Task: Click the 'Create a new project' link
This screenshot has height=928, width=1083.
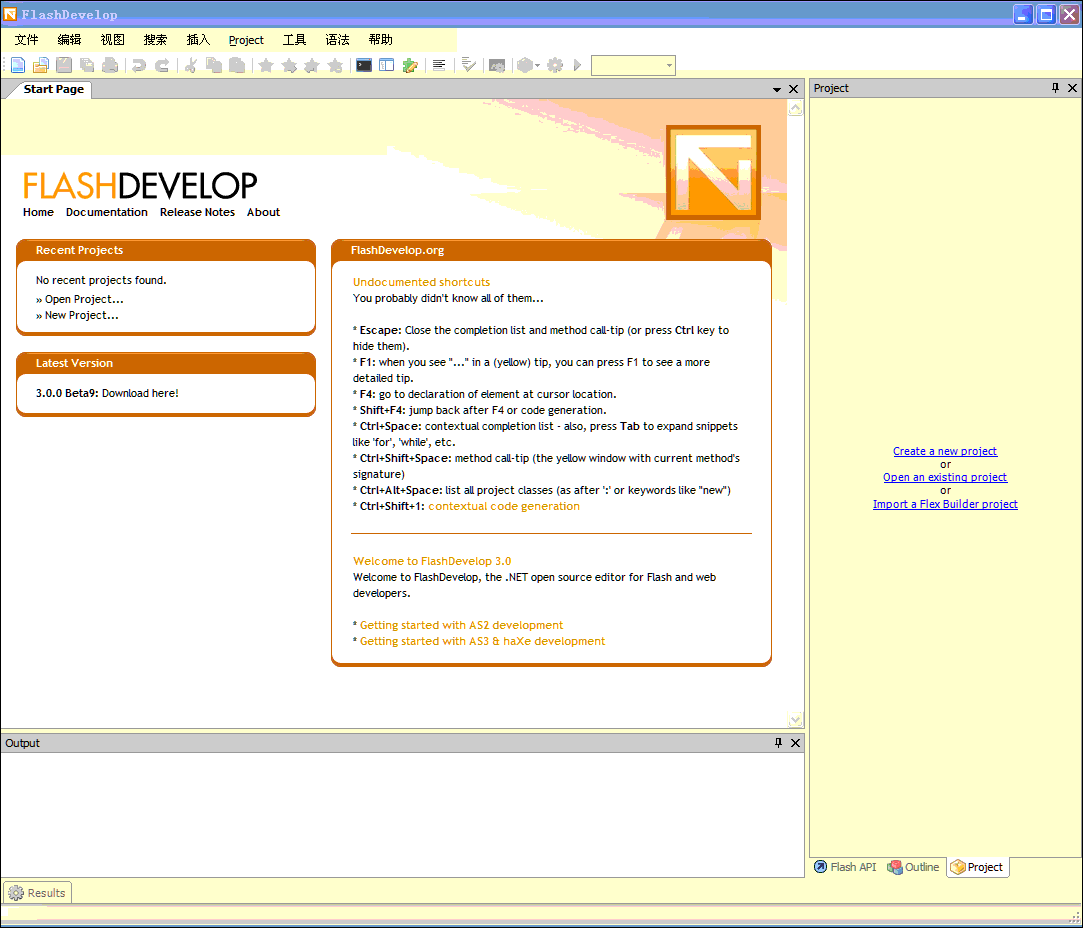Action: (x=945, y=451)
